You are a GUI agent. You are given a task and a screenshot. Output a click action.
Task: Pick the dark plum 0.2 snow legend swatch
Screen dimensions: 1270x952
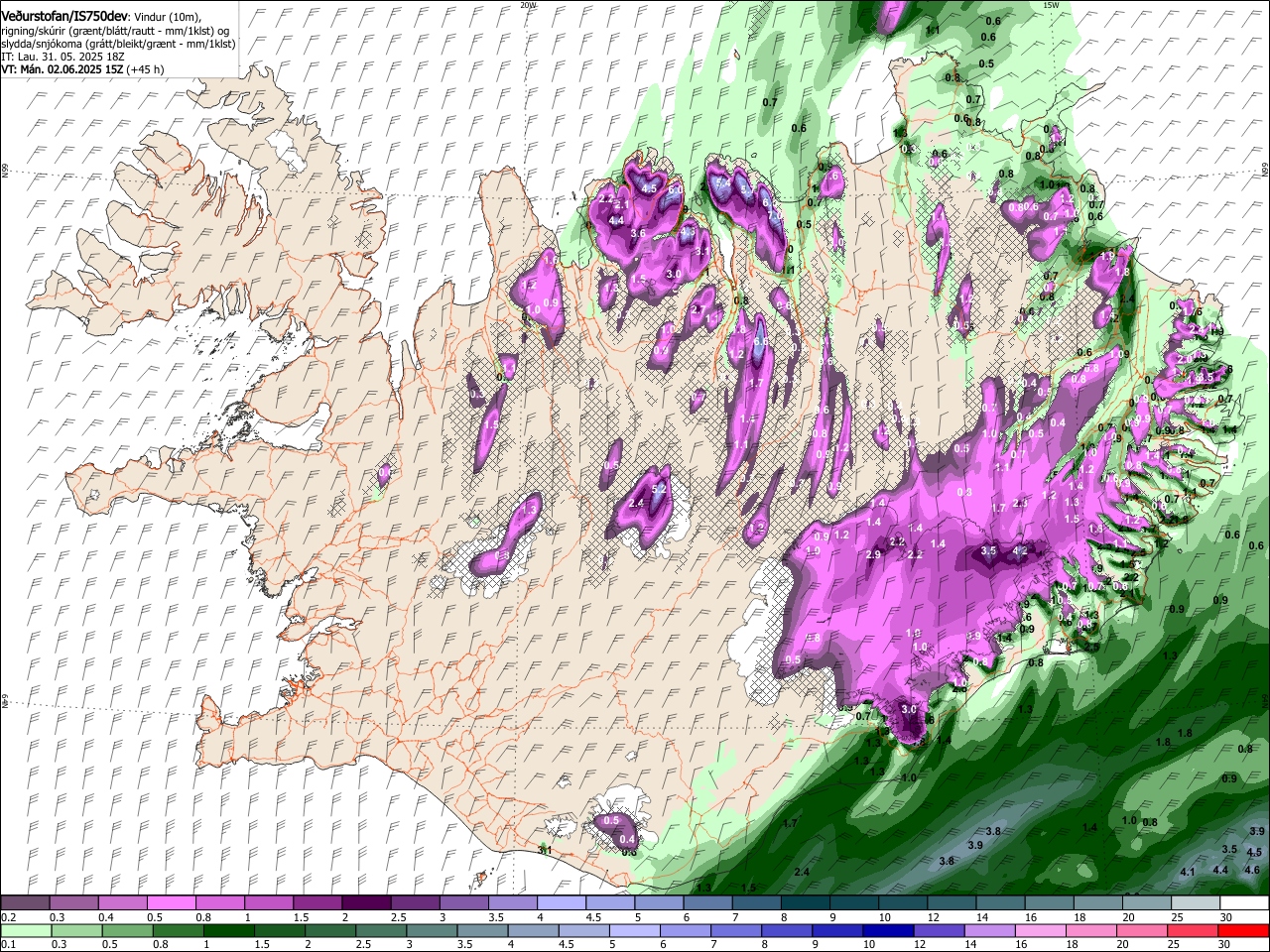click(25, 903)
